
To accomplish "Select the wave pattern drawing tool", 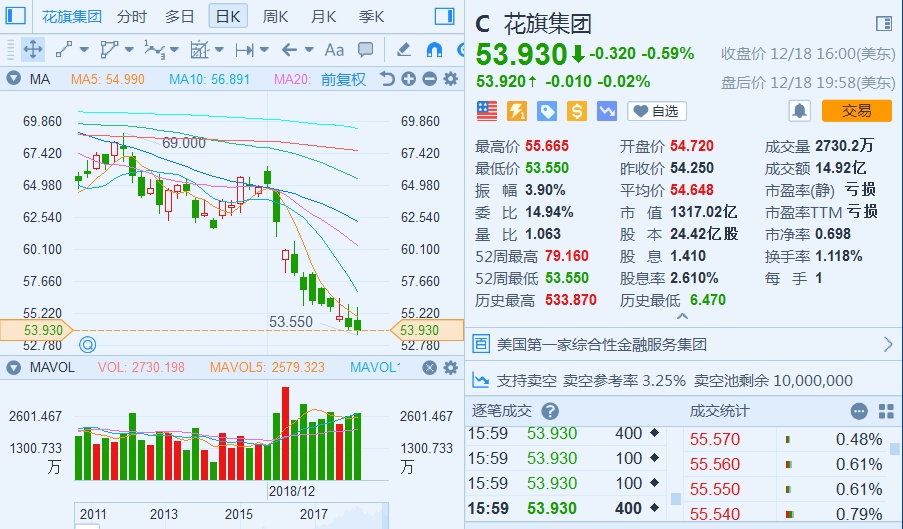I will pyautogui.click(x=154, y=50).
